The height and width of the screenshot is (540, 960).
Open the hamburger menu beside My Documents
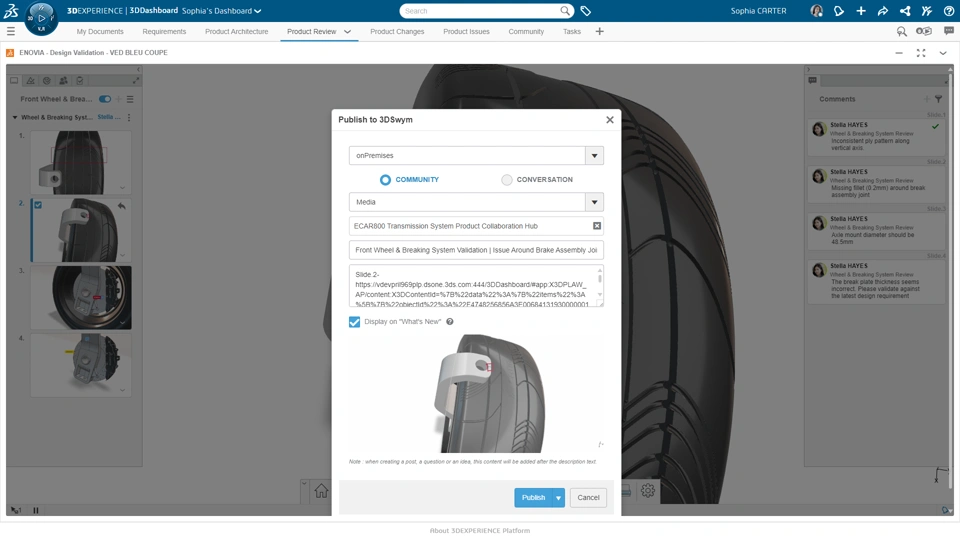pyautogui.click(x=11, y=31)
